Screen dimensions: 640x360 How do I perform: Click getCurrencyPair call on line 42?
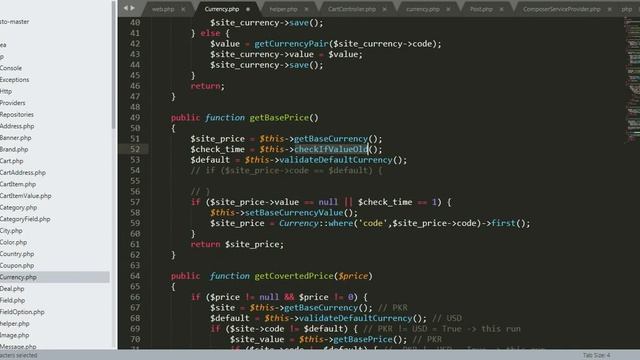click(x=291, y=44)
